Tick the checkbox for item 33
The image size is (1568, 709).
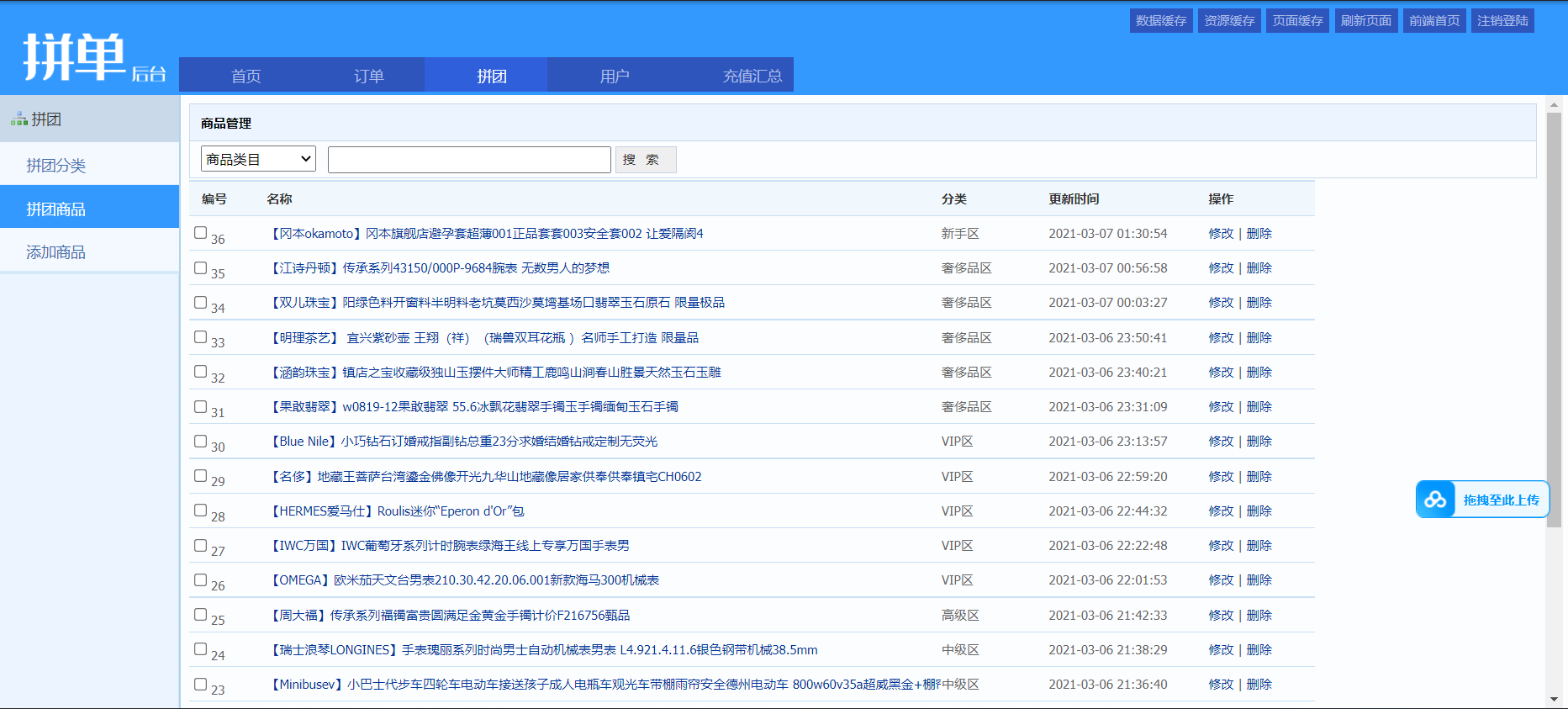pyautogui.click(x=200, y=336)
